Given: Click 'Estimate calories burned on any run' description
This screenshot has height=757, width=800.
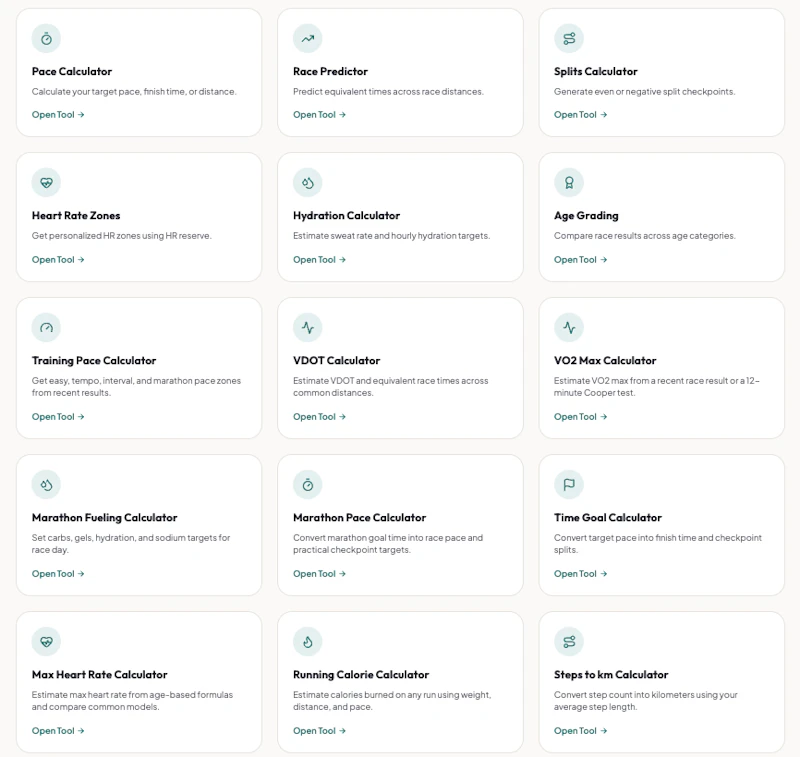Looking at the screenshot, I should coord(392,701).
